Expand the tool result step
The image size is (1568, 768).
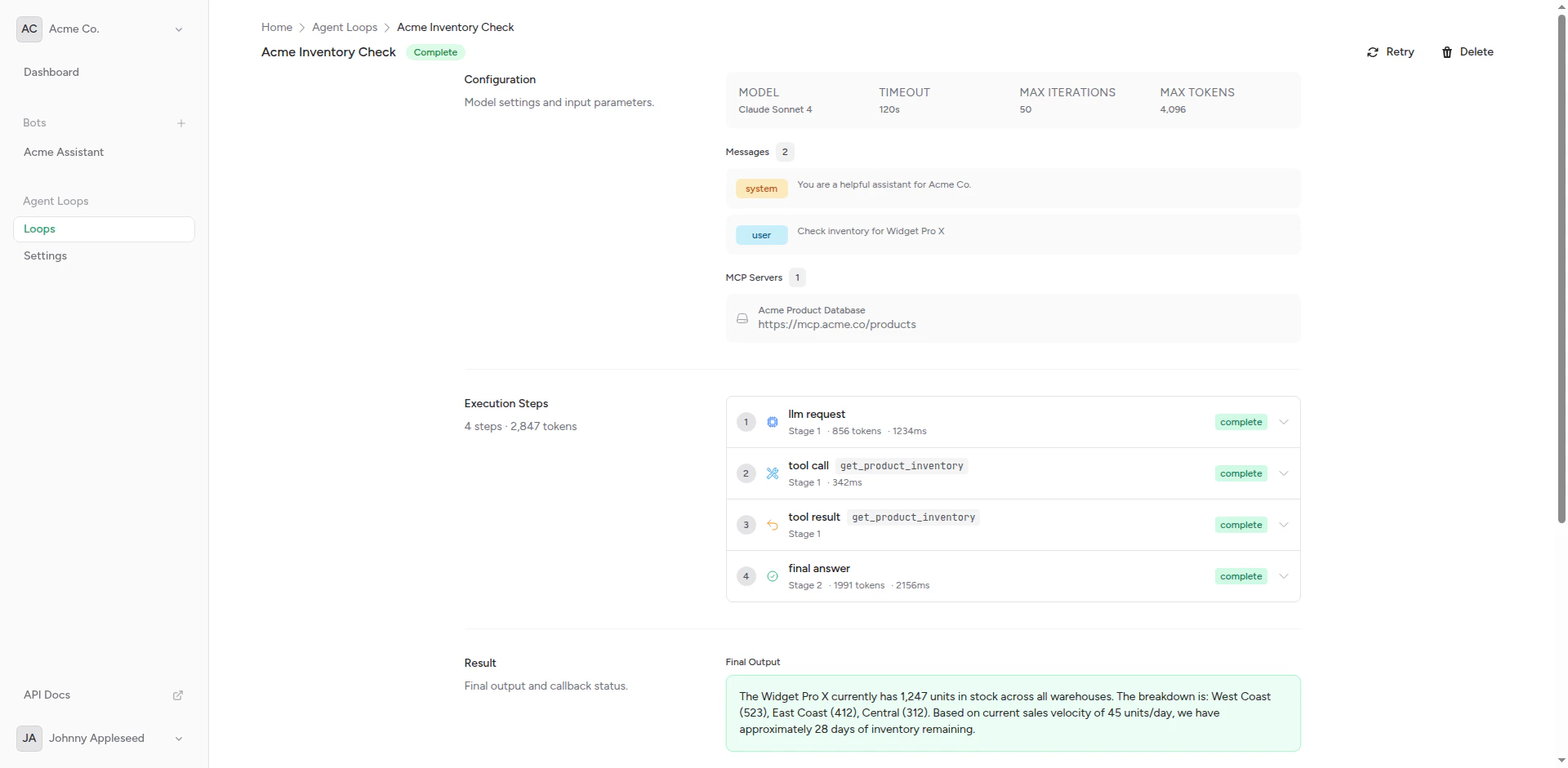[x=1284, y=525]
